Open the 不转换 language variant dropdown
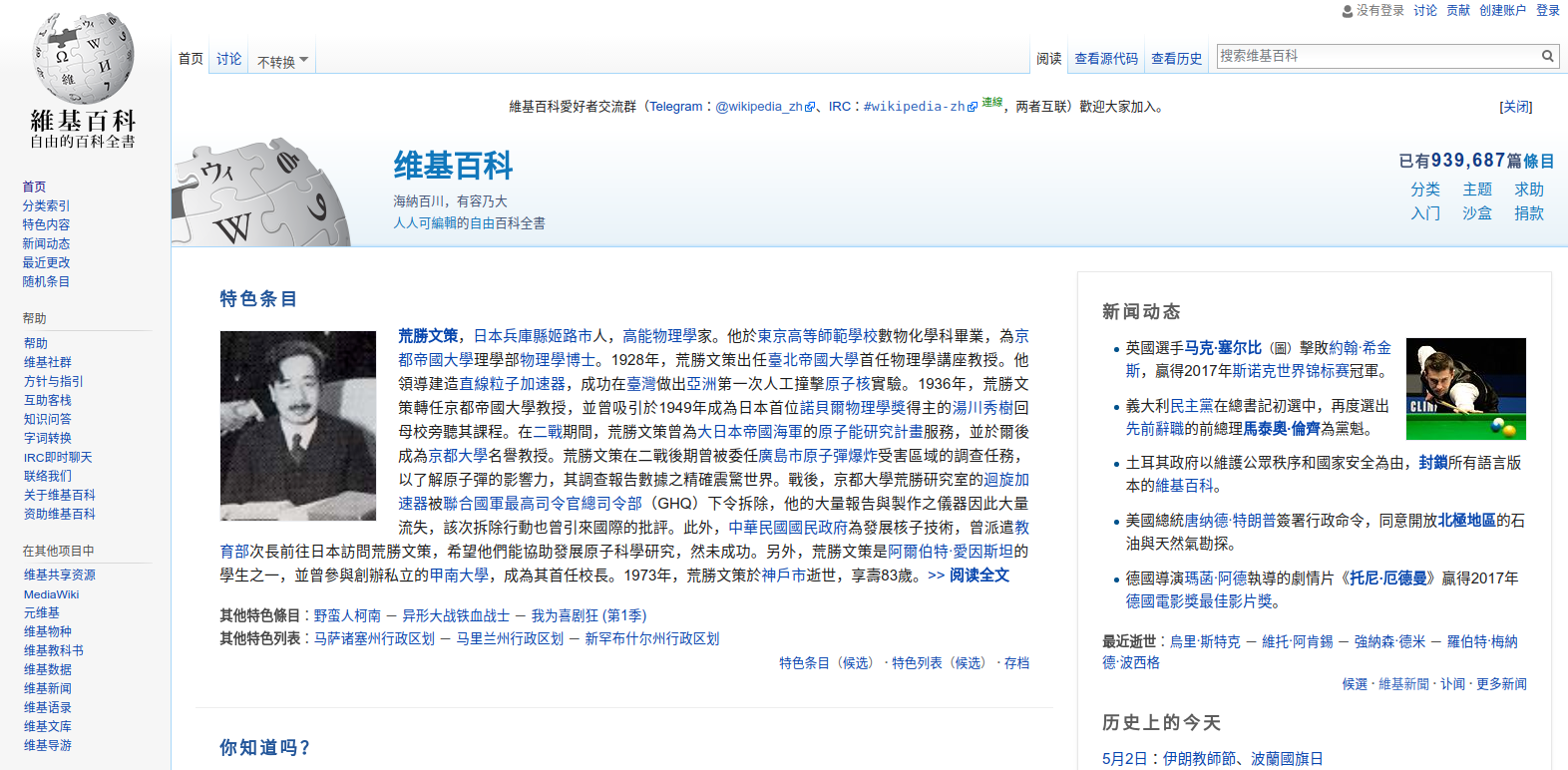Screen dimensions: 1568x770 (282, 61)
